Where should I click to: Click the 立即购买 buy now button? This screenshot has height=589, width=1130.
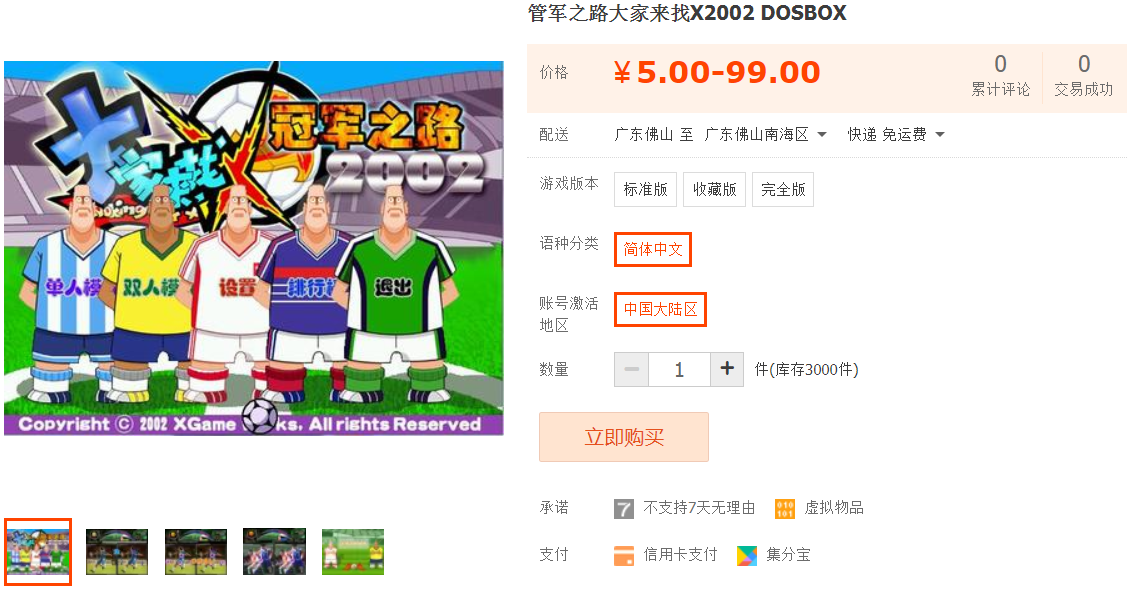pos(624,437)
